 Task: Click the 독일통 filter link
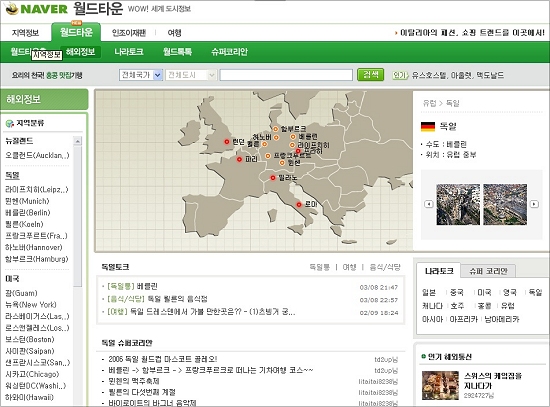click(x=319, y=267)
